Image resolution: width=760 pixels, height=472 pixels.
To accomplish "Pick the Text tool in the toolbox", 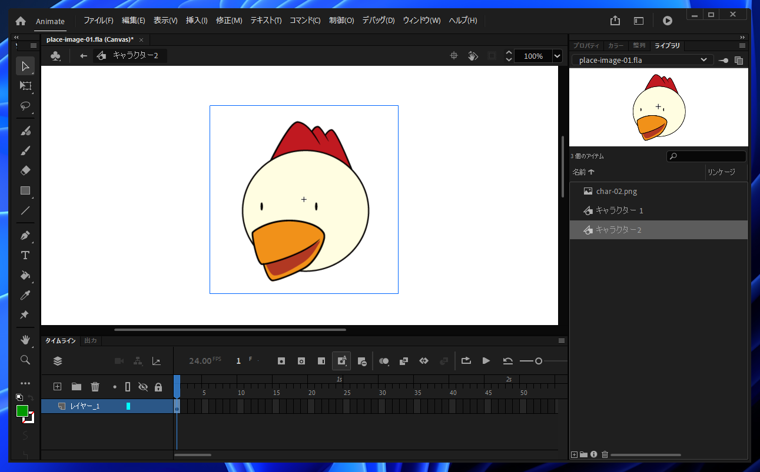I will 25,256.
